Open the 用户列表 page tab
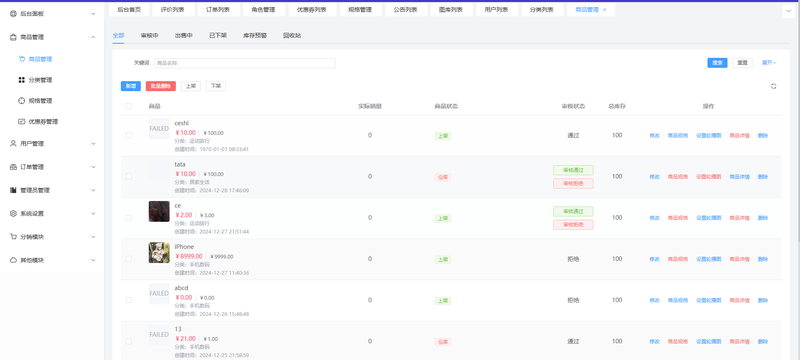This screenshot has width=800, height=360. (x=497, y=10)
